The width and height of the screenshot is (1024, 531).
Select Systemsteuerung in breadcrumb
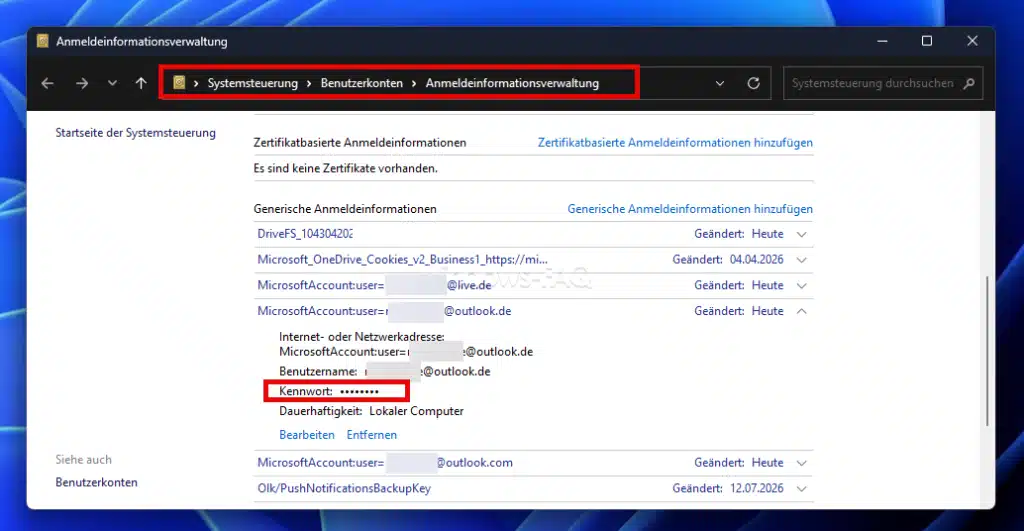coord(253,84)
